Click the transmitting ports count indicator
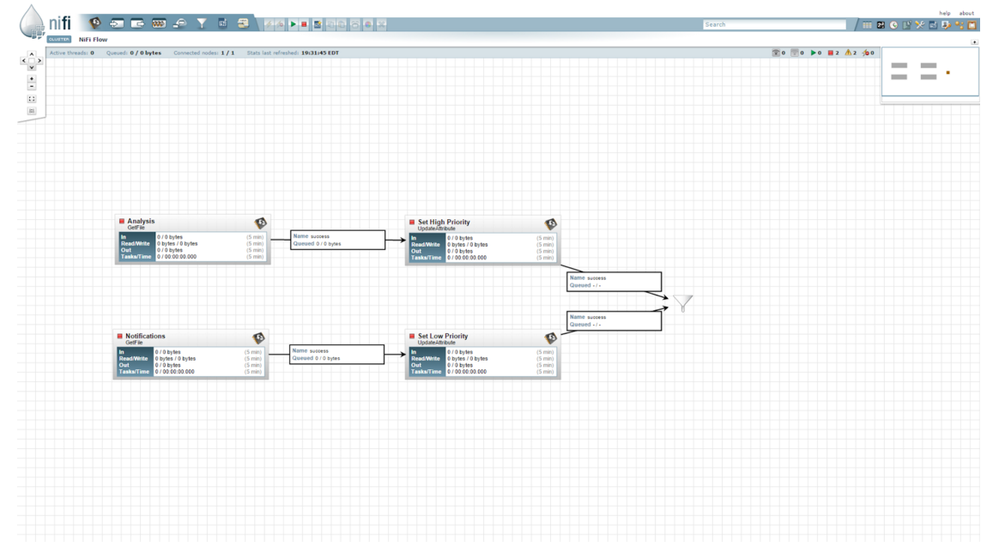This screenshot has width=999, height=542. [x=779, y=53]
